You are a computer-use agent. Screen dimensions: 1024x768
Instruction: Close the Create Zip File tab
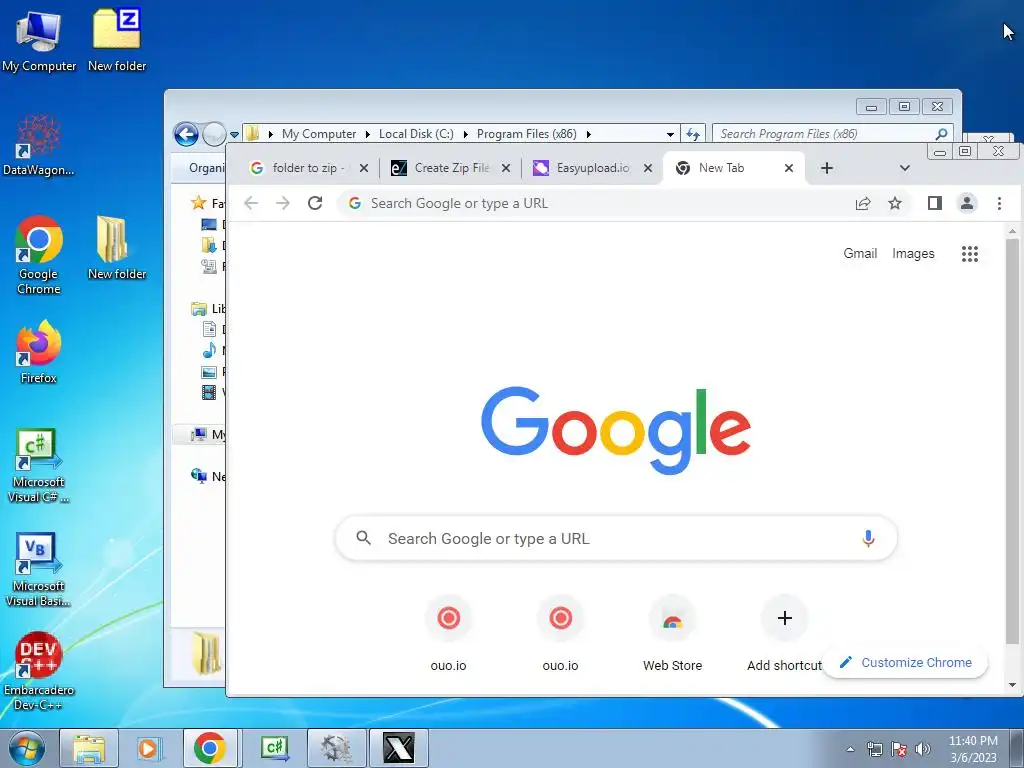click(506, 168)
